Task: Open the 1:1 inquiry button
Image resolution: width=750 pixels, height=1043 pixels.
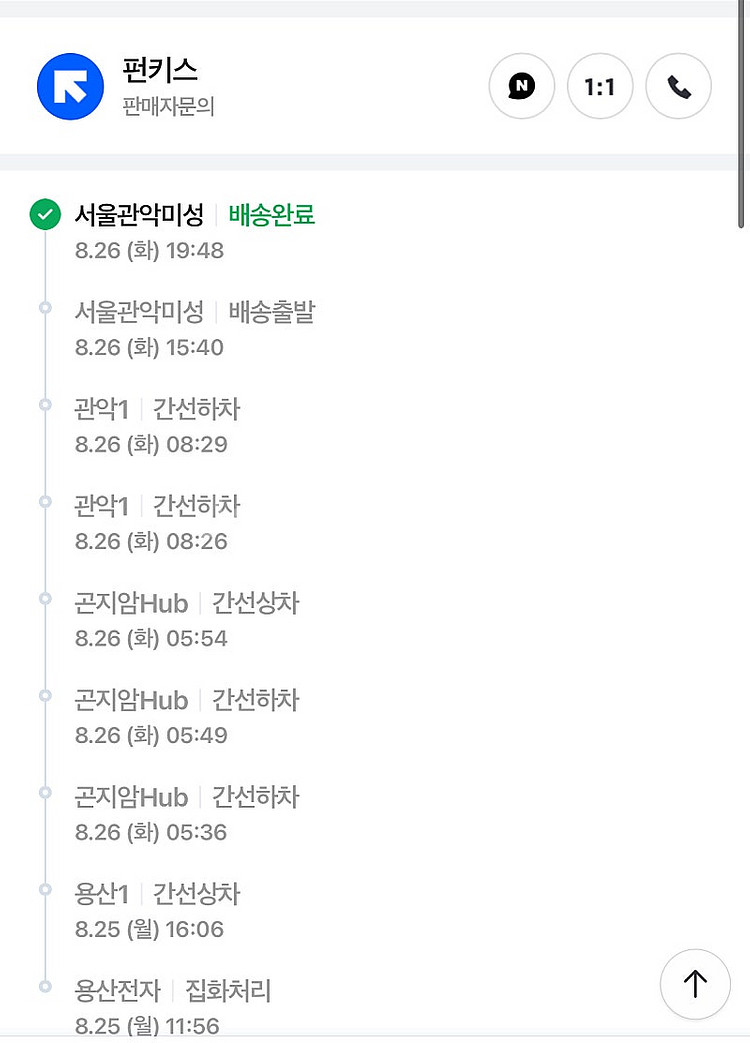Action: point(599,86)
